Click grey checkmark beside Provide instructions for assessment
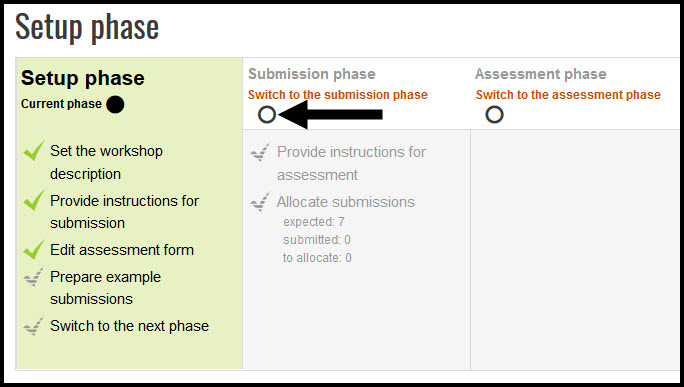Image resolution: width=684 pixels, height=387 pixels. (x=260, y=152)
